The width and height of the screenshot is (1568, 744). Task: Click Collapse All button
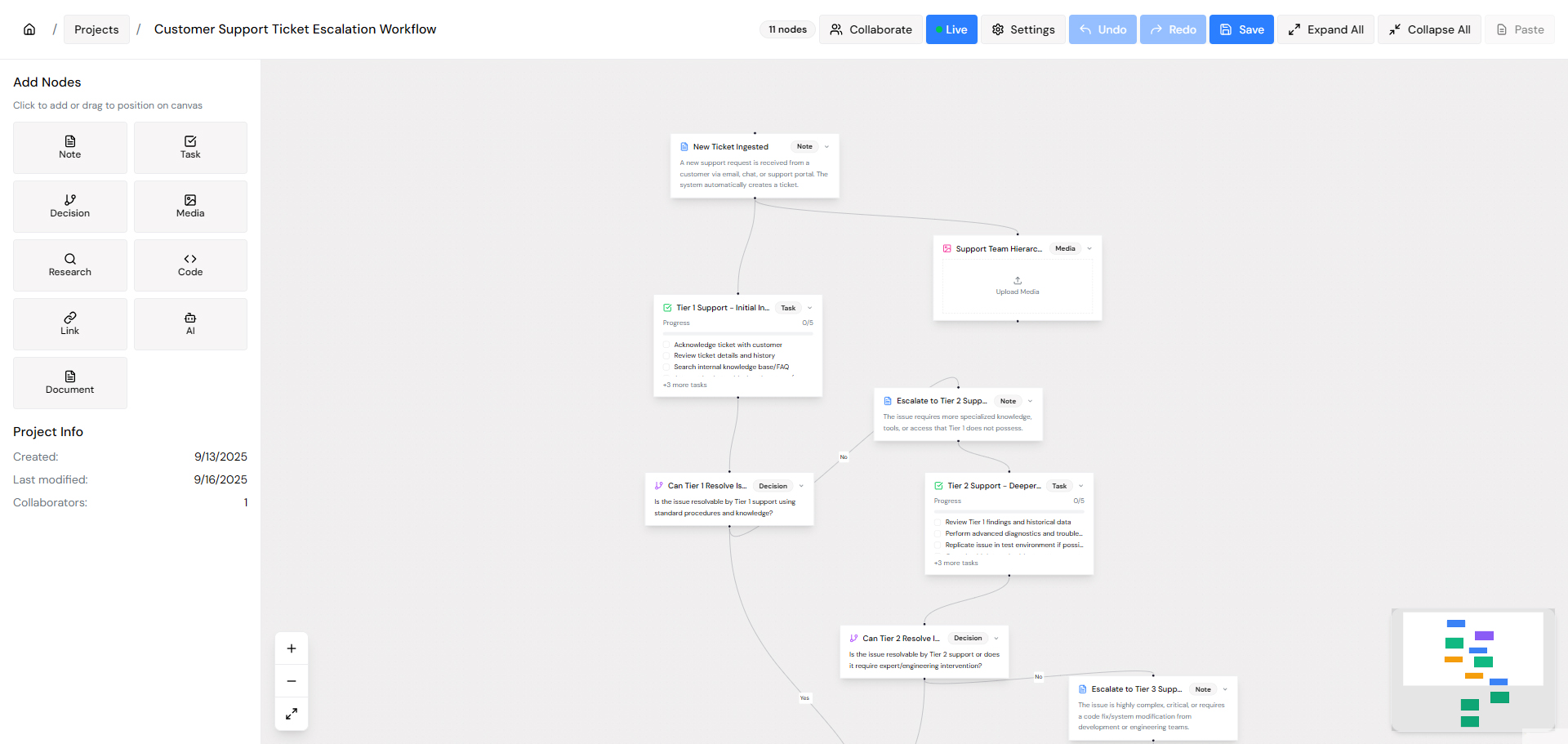(1429, 29)
